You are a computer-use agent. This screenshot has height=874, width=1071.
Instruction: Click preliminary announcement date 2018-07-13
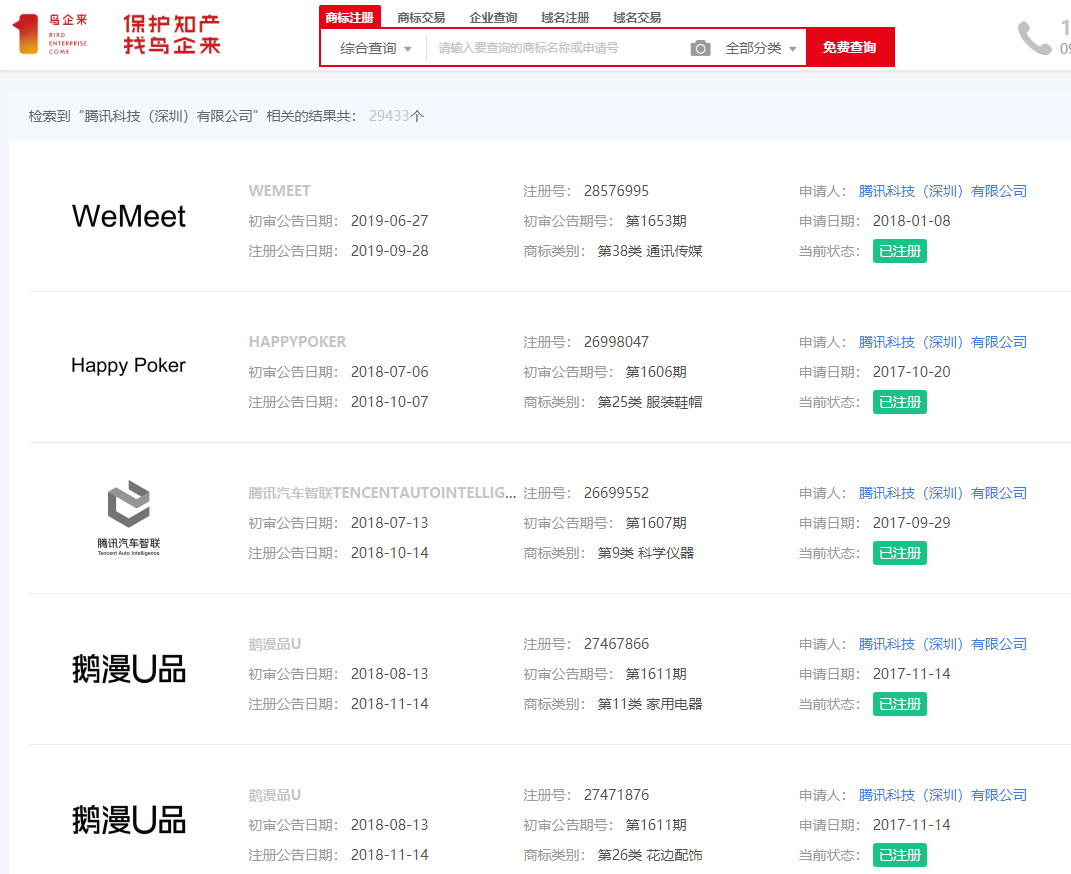[x=389, y=523]
